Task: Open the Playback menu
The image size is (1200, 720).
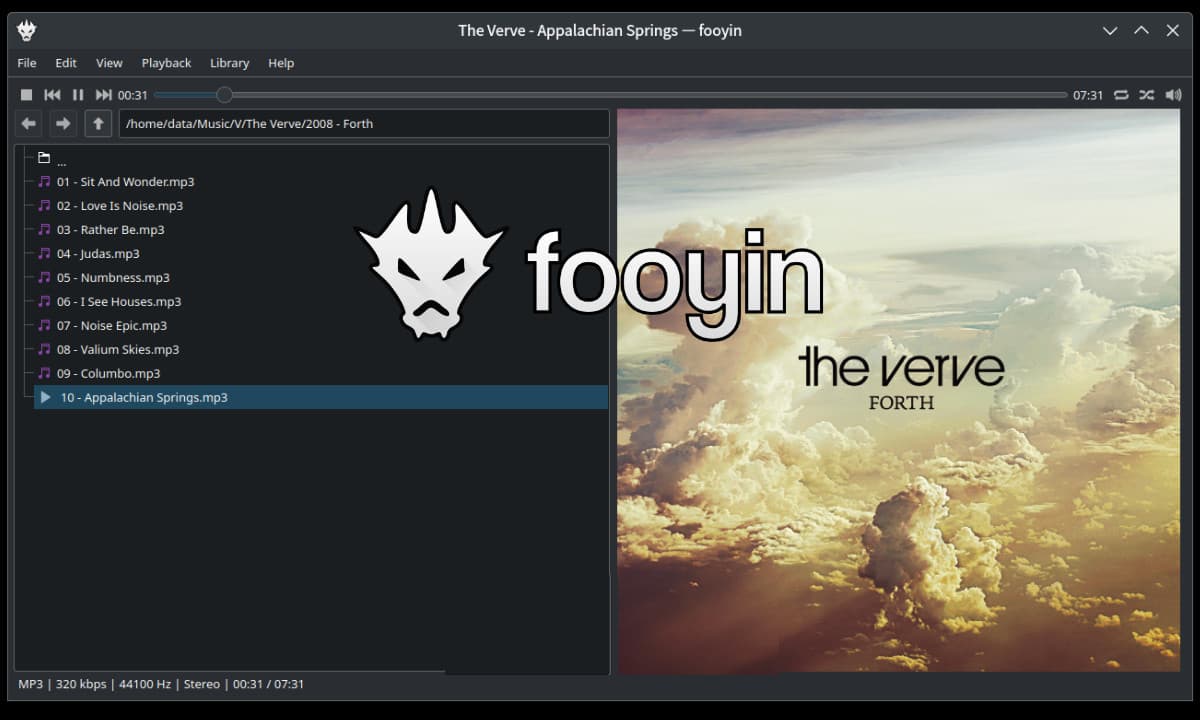Action: point(166,63)
